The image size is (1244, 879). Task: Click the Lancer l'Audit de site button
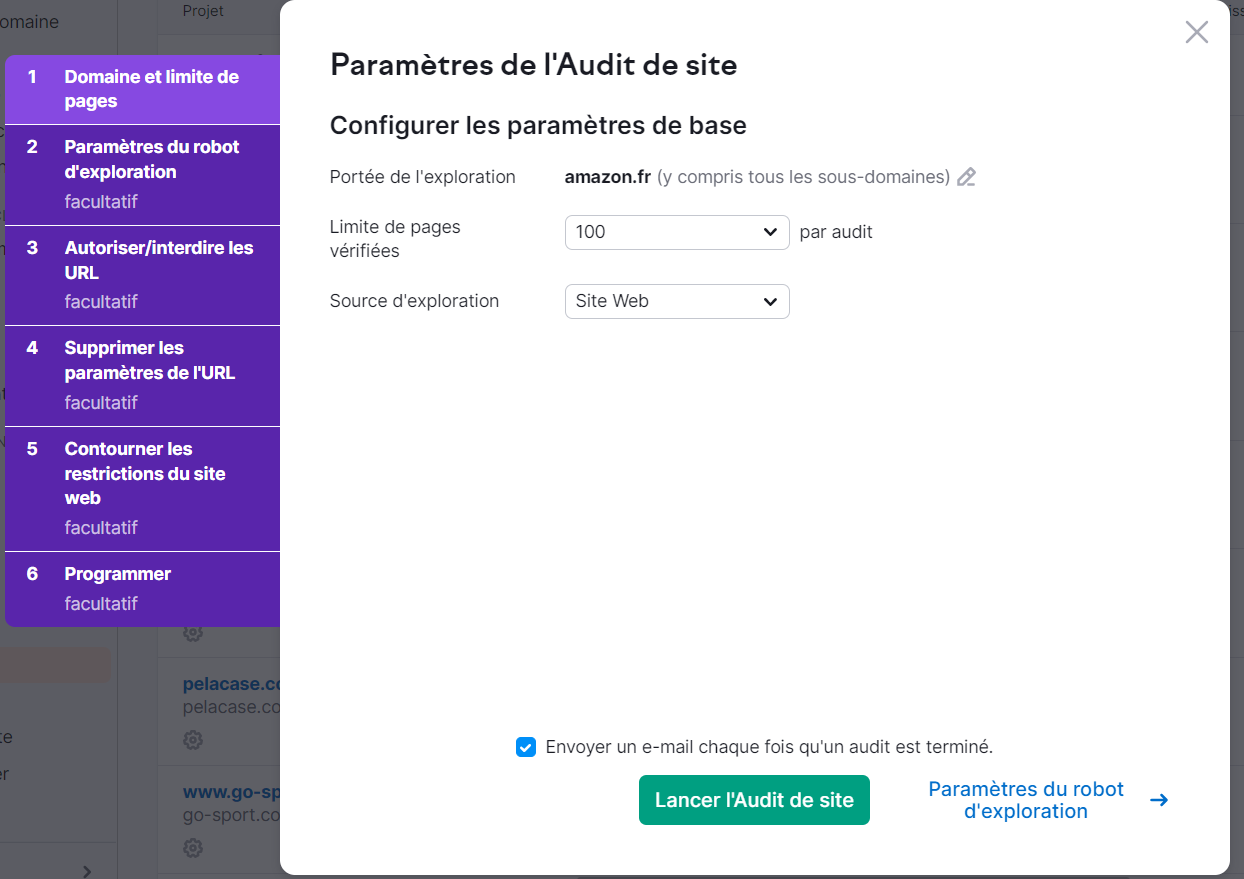click(x=754, y=800)
